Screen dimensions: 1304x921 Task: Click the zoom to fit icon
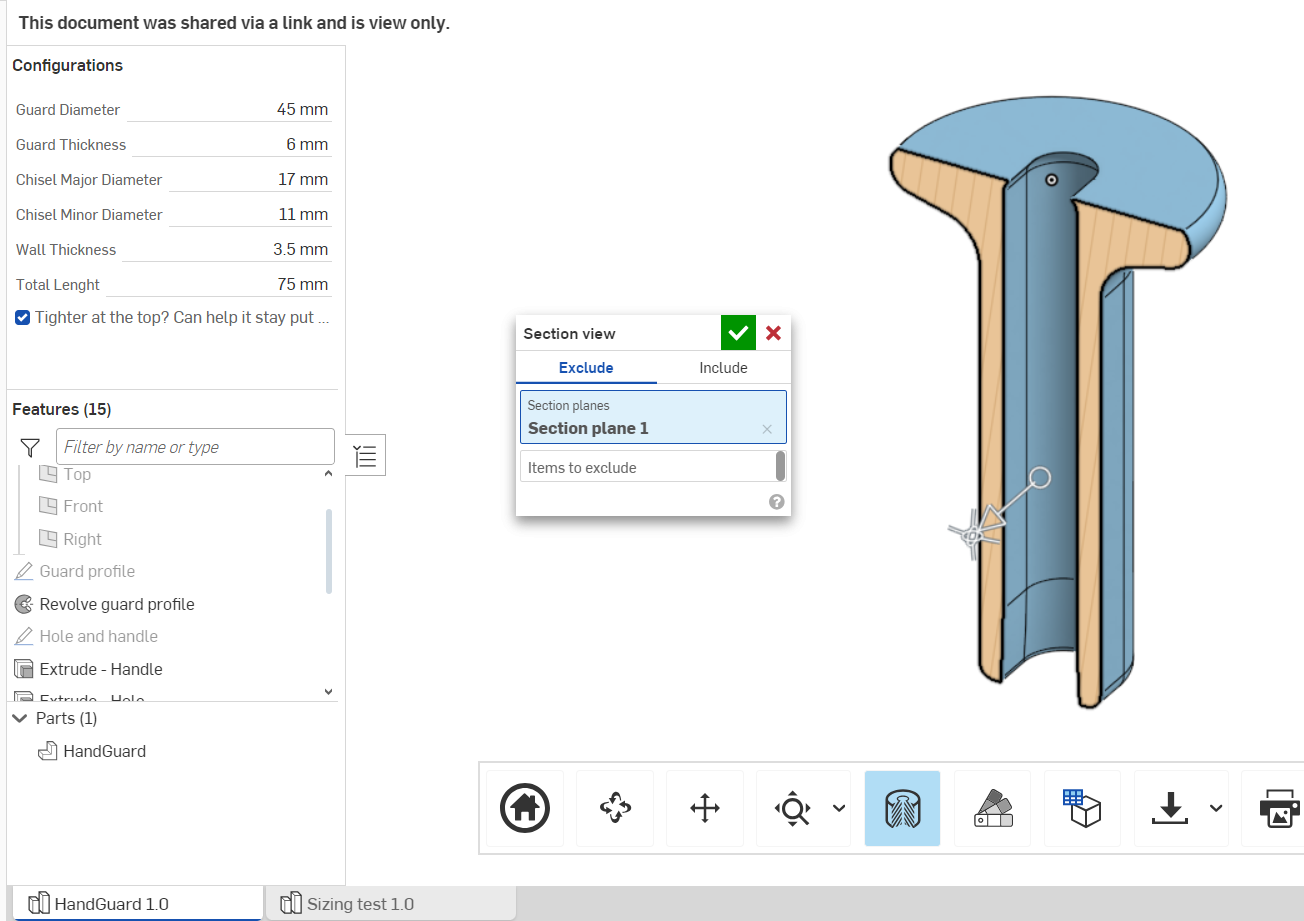793,808
